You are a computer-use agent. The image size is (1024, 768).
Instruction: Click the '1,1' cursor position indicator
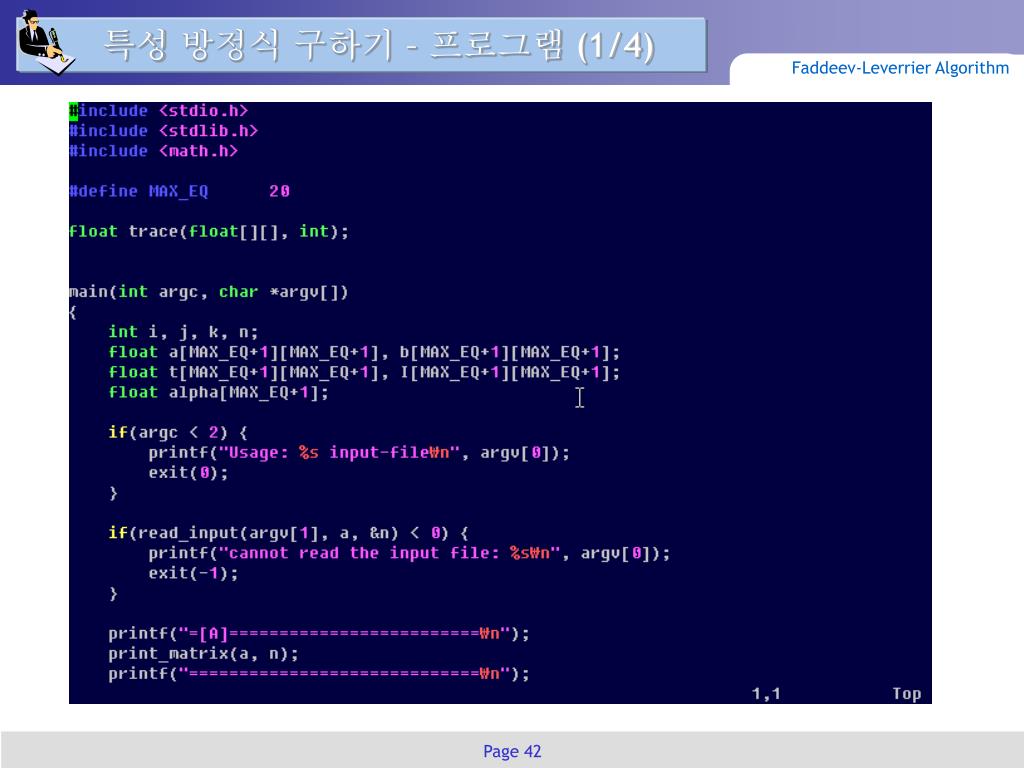(x=766, y=694)
